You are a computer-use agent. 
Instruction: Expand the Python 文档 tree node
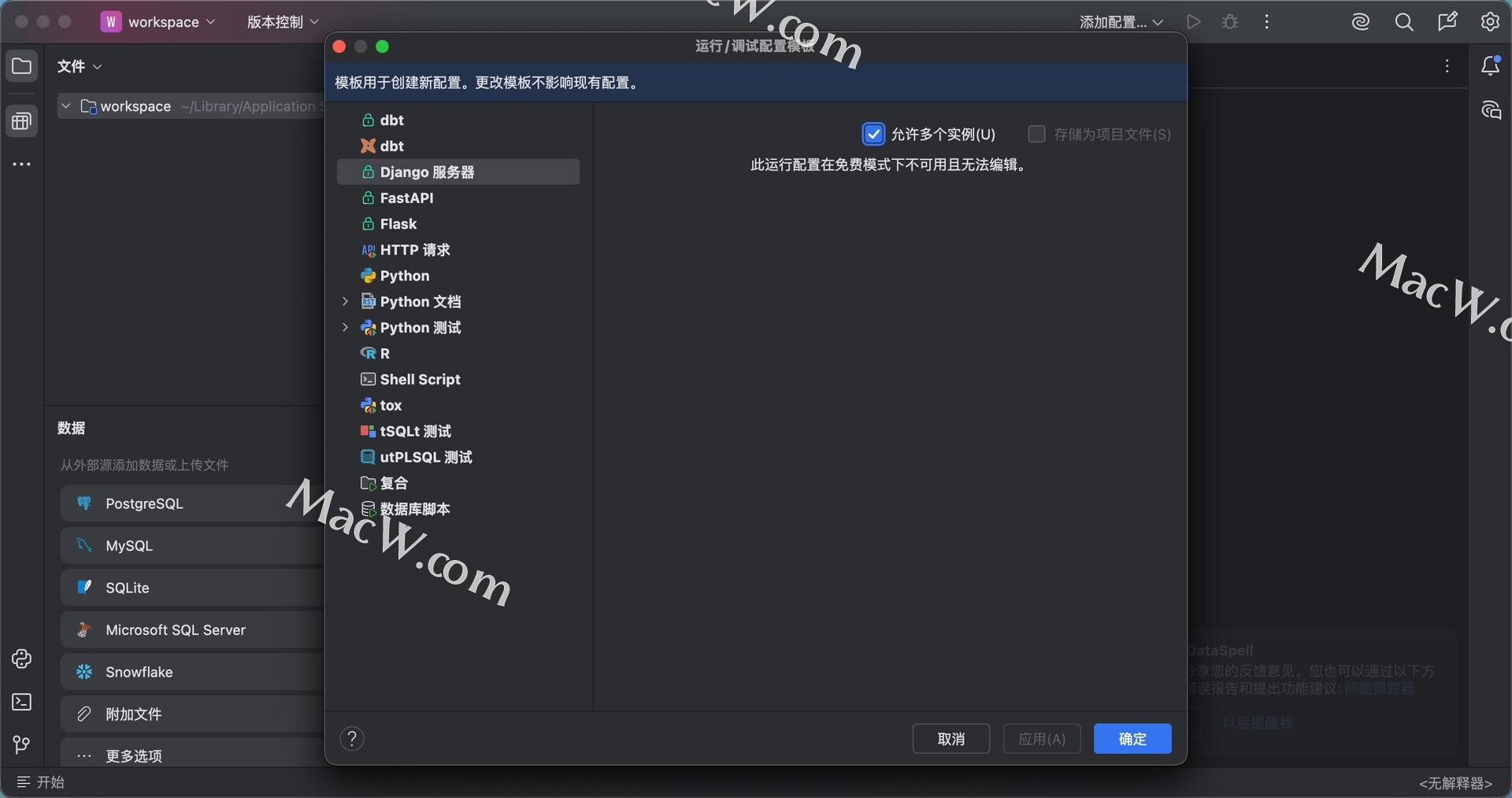345,302
